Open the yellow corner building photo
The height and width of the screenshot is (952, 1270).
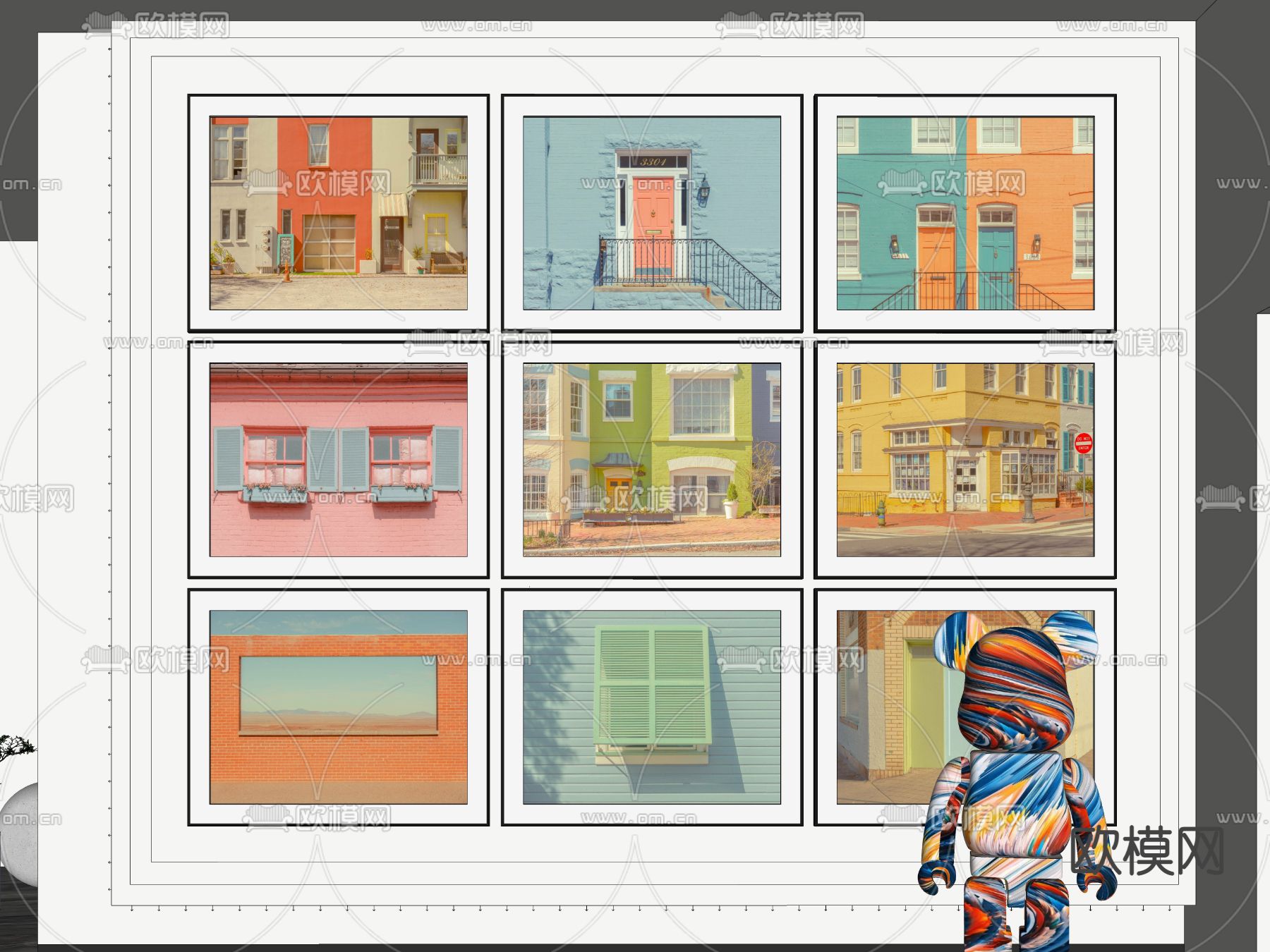pyautogui.click(x=964, y=460)
